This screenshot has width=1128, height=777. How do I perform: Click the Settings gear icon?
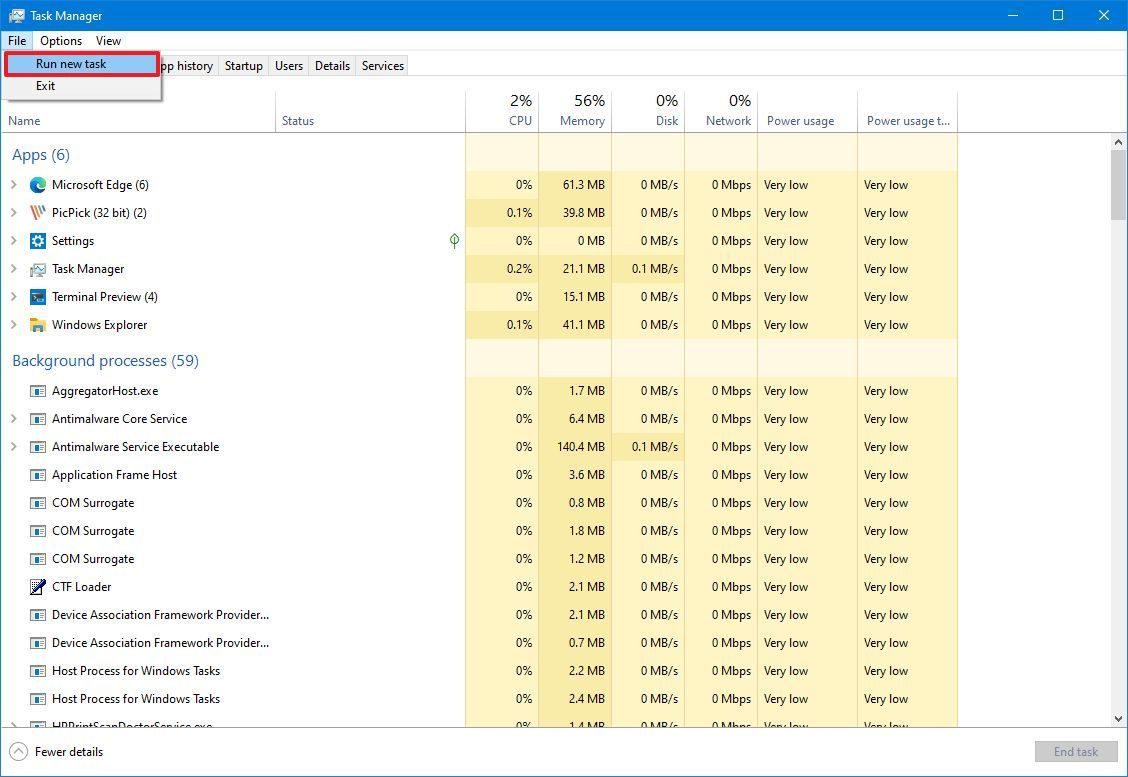(x=37, y=240)
